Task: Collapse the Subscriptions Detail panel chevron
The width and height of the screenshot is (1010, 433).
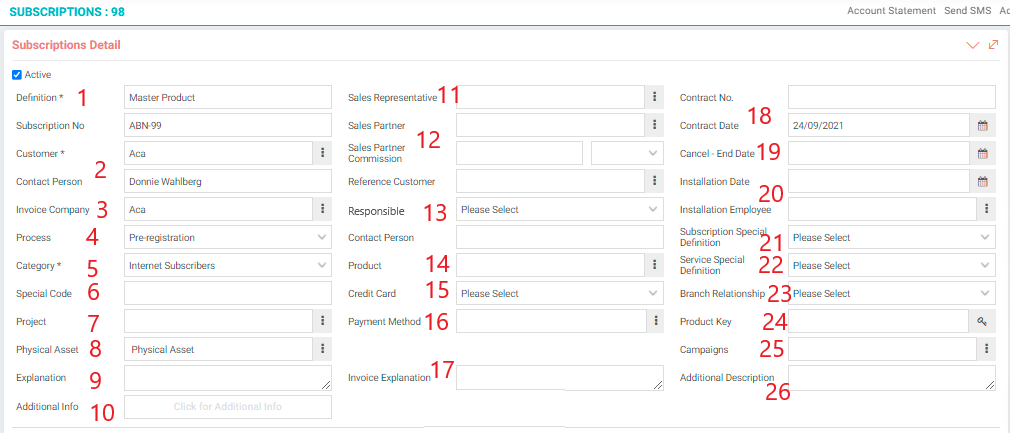Action: pyautogui.click(x=973, y=45)
